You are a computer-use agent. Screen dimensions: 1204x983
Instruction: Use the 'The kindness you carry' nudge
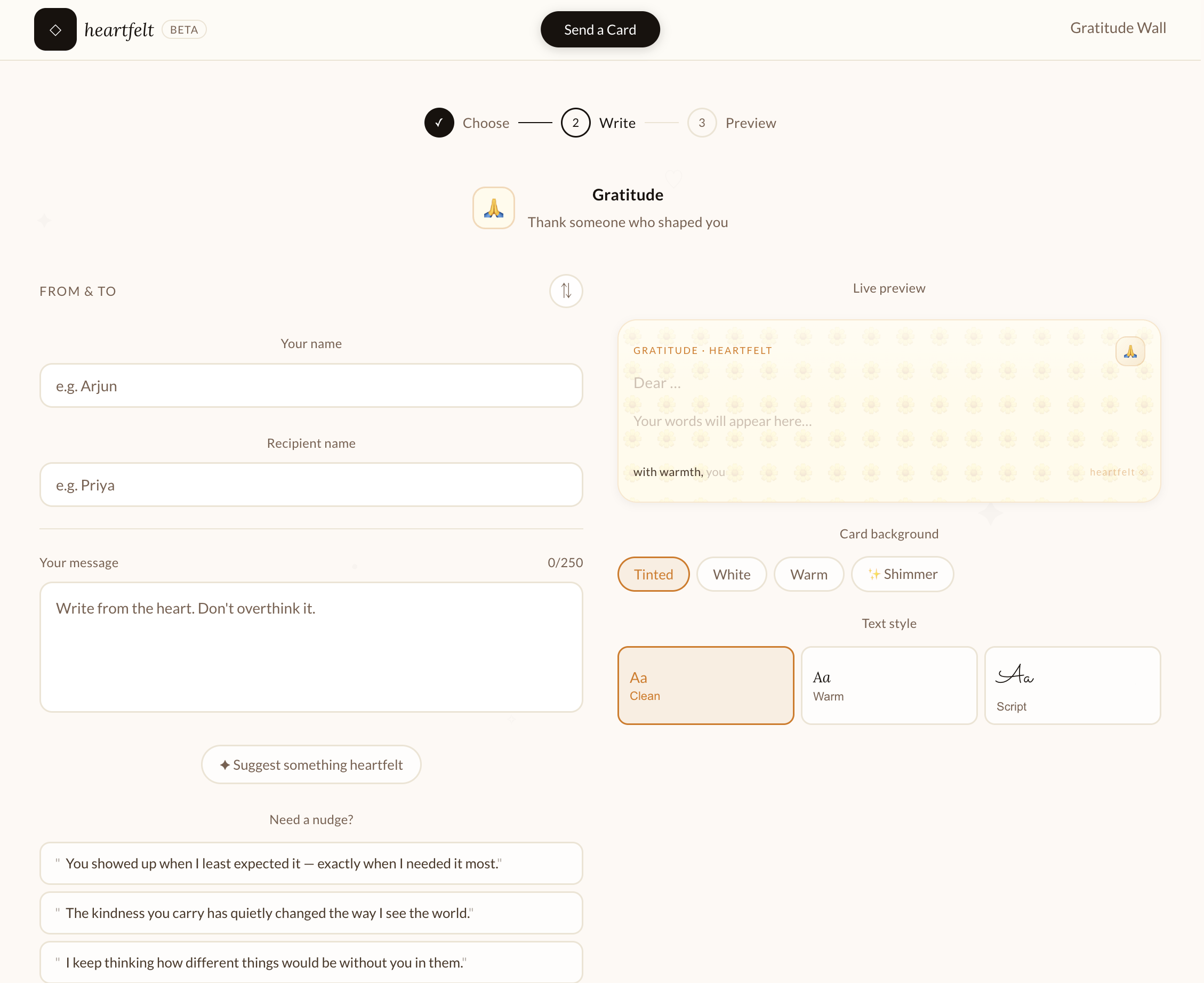tap(311, 913)
